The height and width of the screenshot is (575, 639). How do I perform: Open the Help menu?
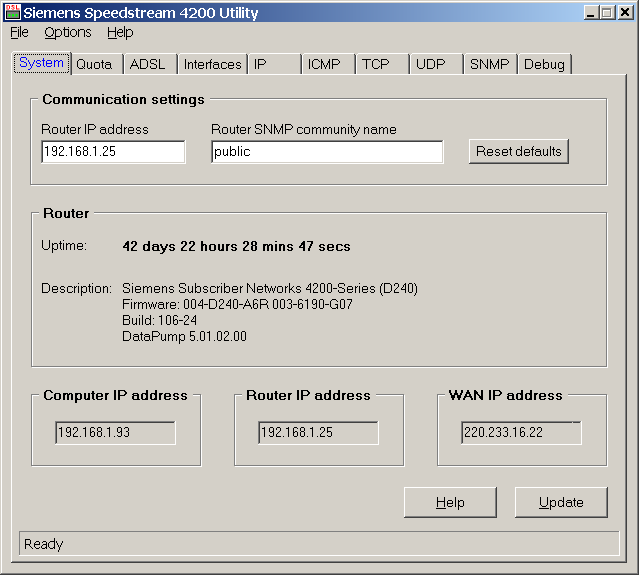[x=120, y=33]
